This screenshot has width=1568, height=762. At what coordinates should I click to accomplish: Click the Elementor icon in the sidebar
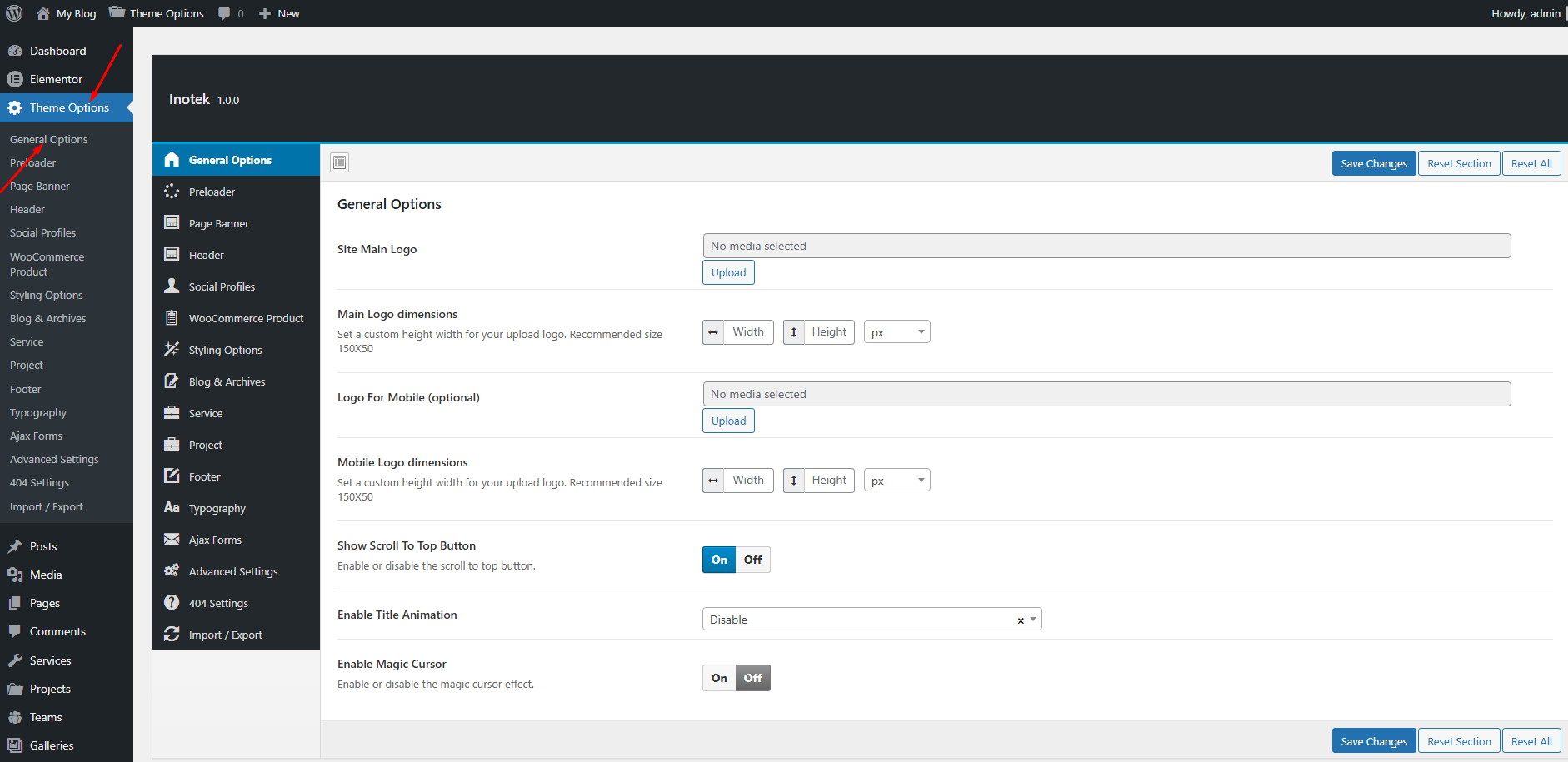pos(15,79)
